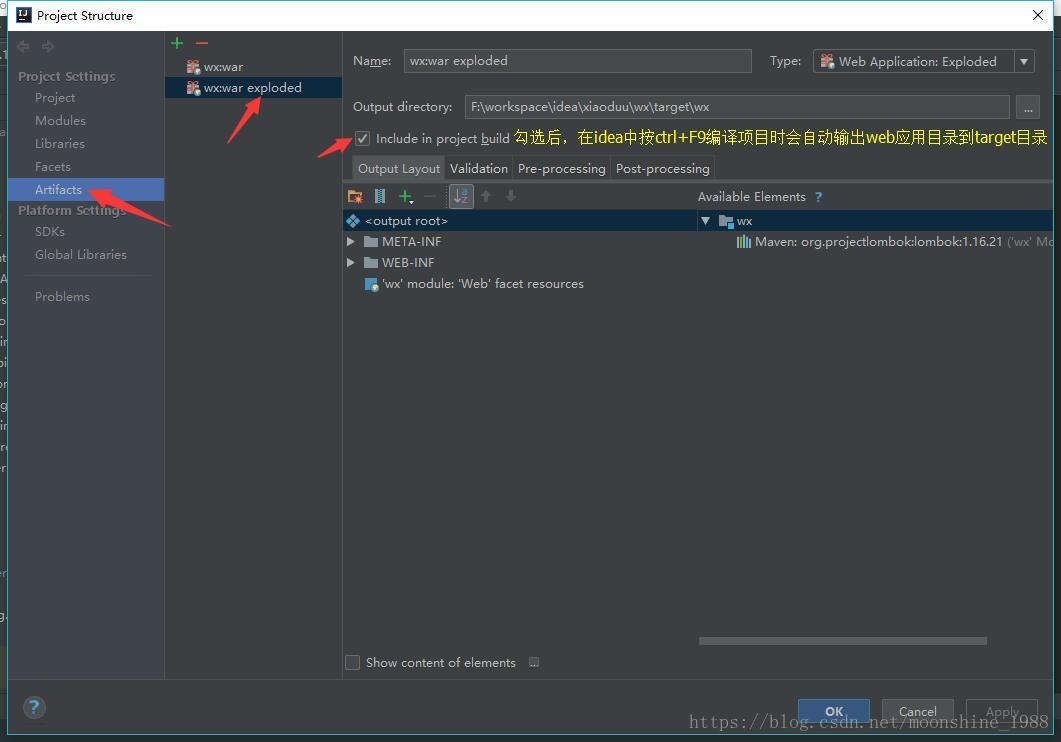The height and width of the screenshot is (742, 1061).
Task: Add a new artifact with green plus
Action: point(177,43)
